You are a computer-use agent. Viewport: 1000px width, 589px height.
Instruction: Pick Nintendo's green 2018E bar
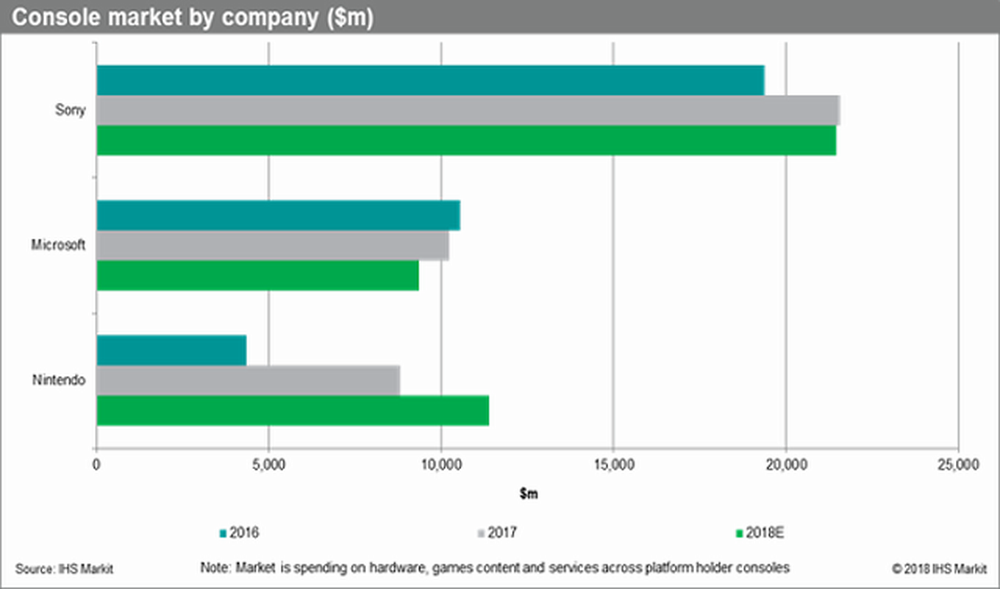pyautogui.click(x=292, y=410)
